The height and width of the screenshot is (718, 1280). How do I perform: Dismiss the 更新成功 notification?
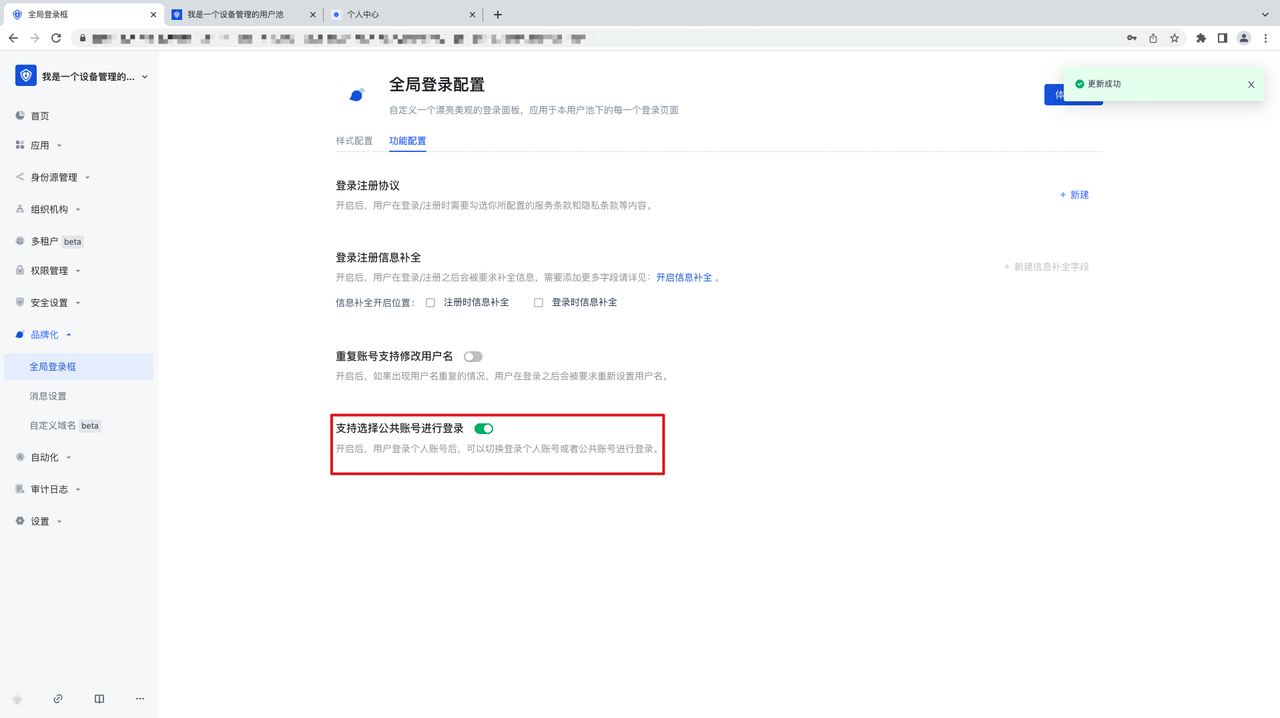(1250, 85)
